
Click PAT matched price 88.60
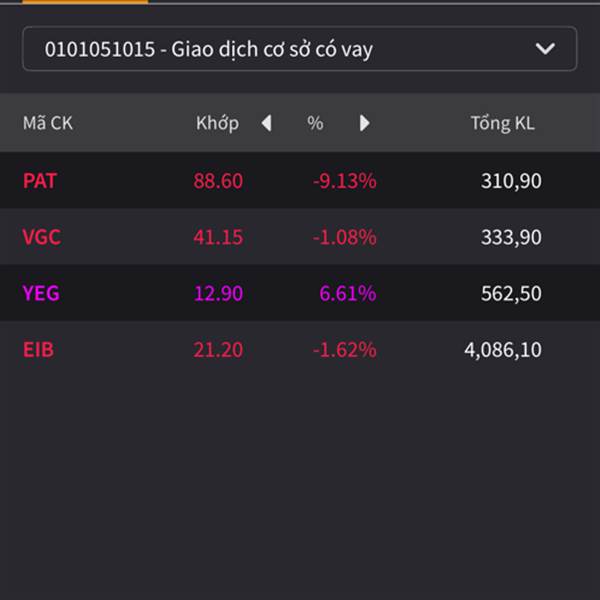coord(218,181)
